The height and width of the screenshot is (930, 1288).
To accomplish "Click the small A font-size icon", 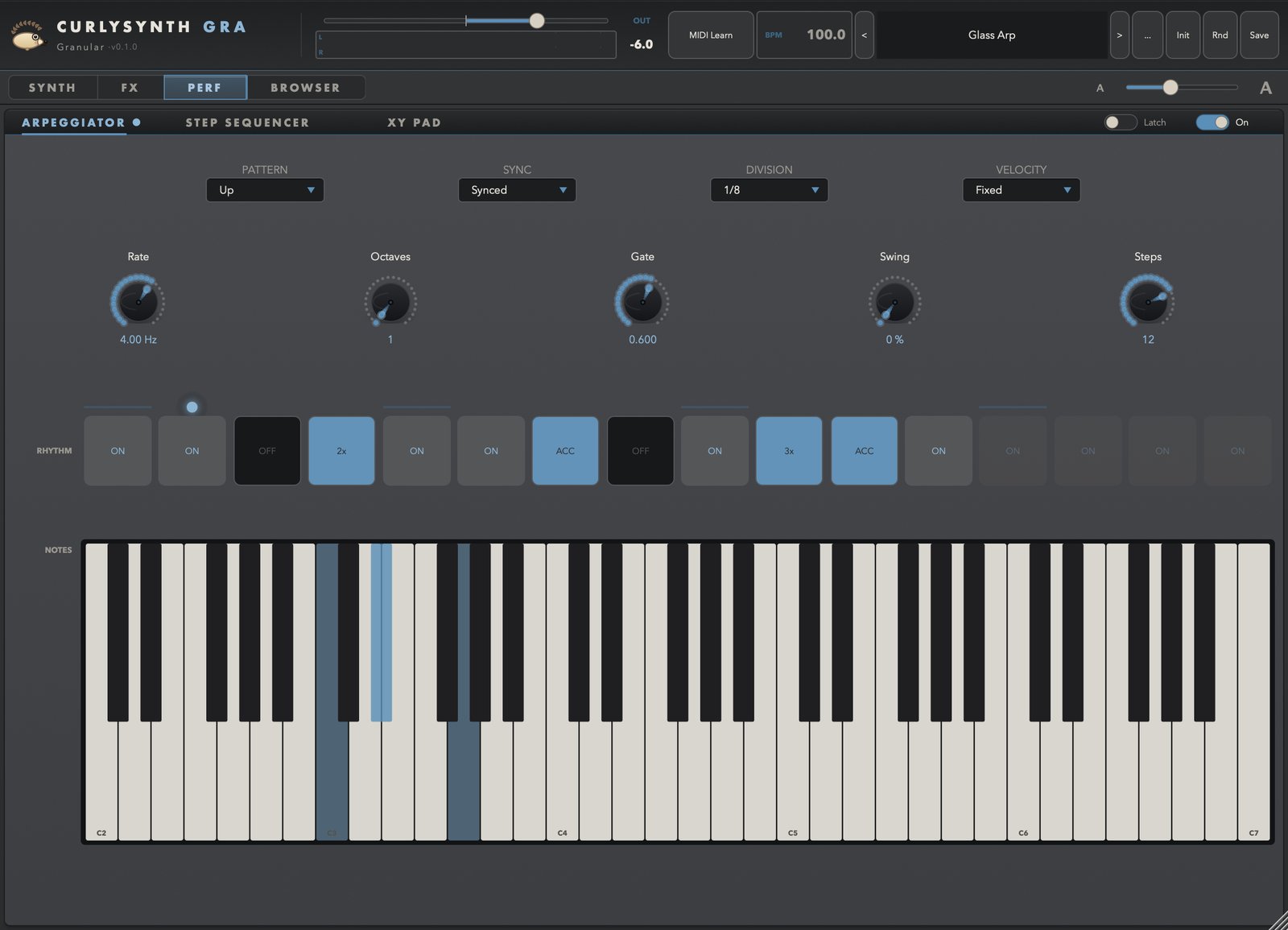I will pos(1100,88).
